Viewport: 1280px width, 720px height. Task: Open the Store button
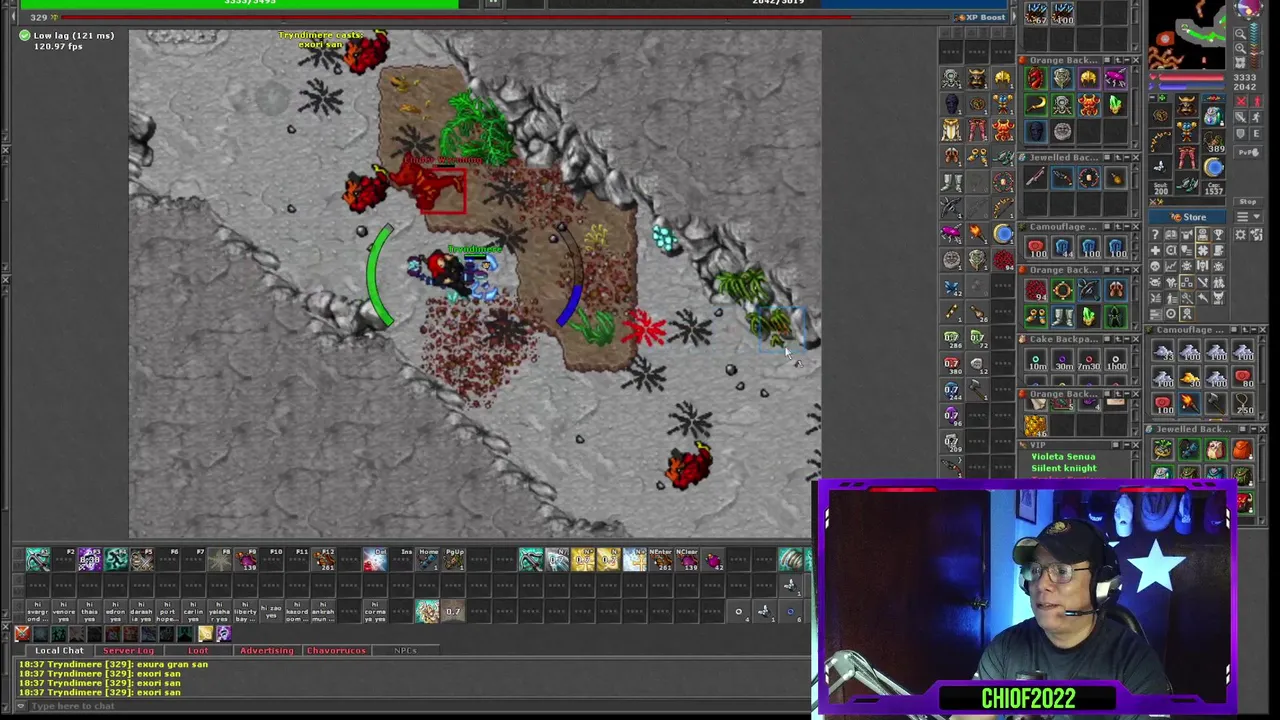click(1187, 217)
